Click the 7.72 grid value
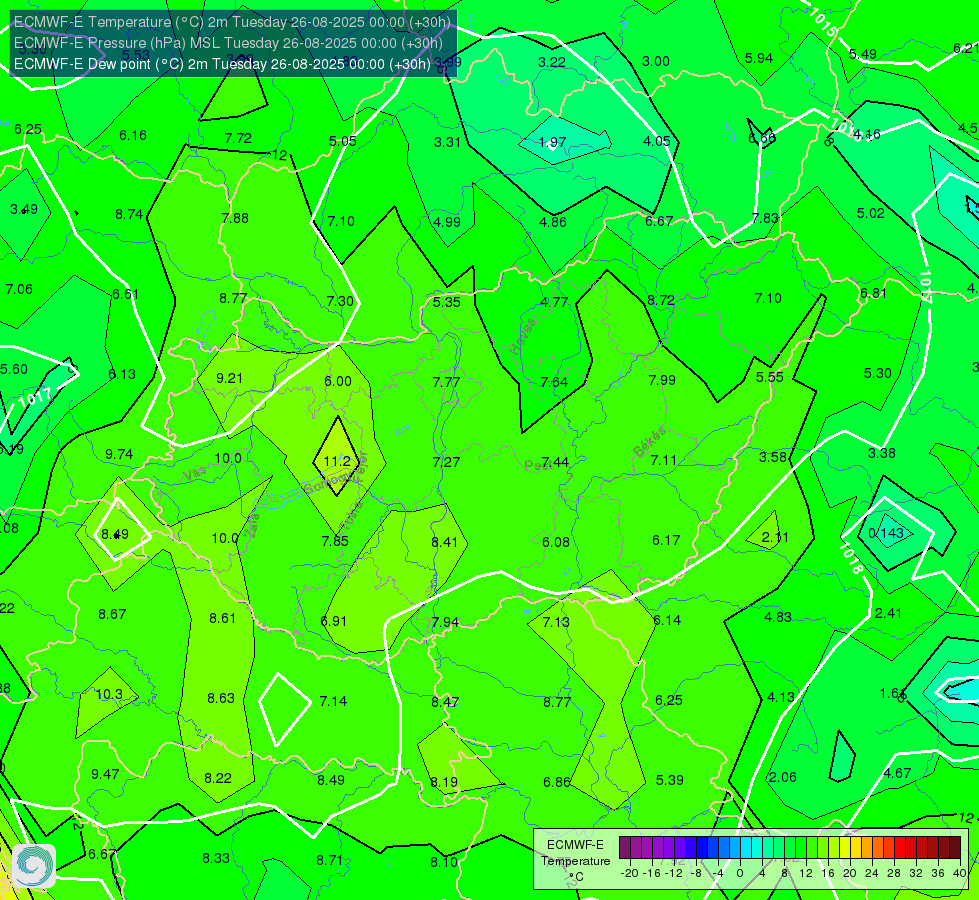 238,138
